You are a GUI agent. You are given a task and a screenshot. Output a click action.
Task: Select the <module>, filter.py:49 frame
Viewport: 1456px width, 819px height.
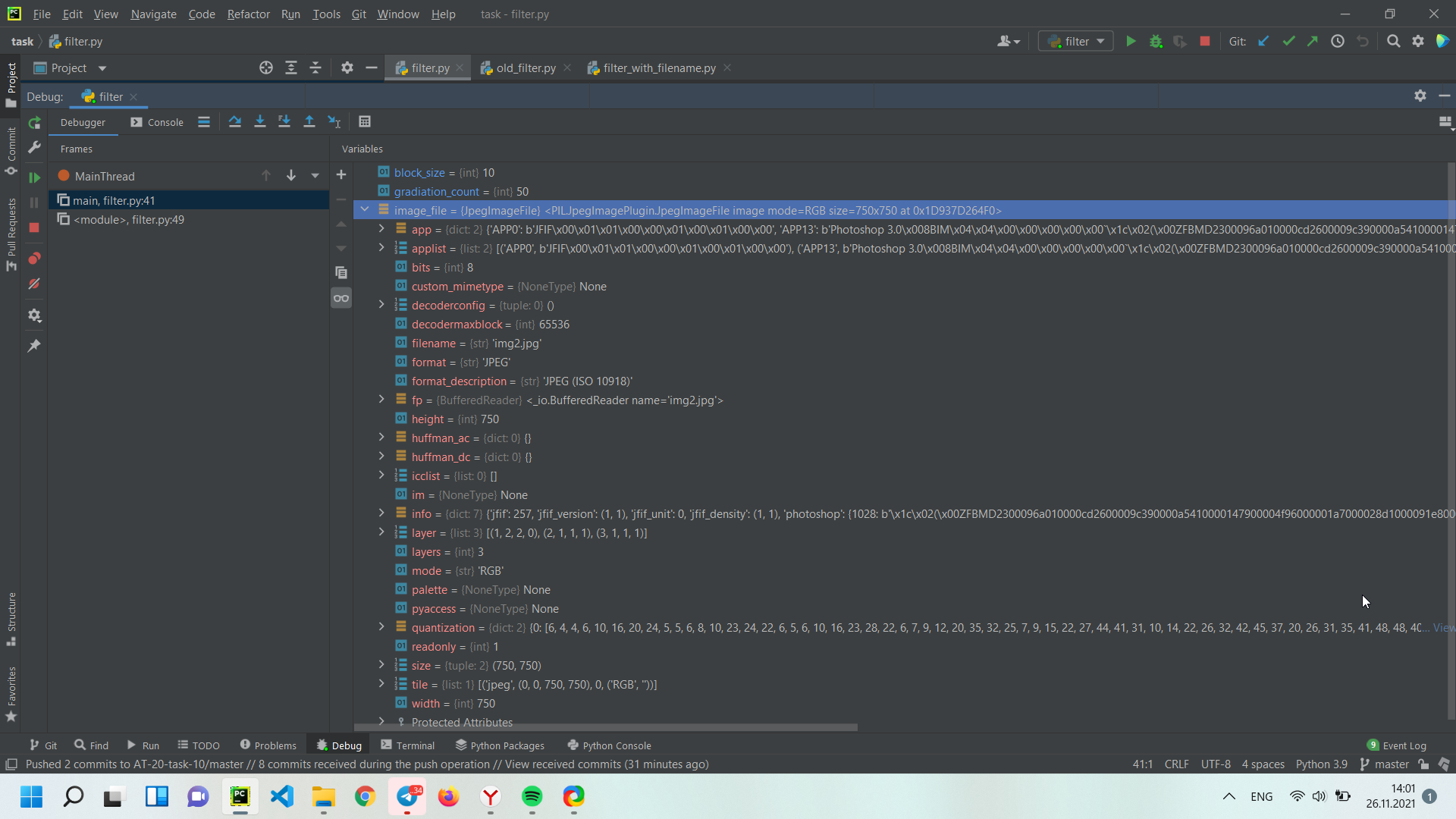point(129,220)
